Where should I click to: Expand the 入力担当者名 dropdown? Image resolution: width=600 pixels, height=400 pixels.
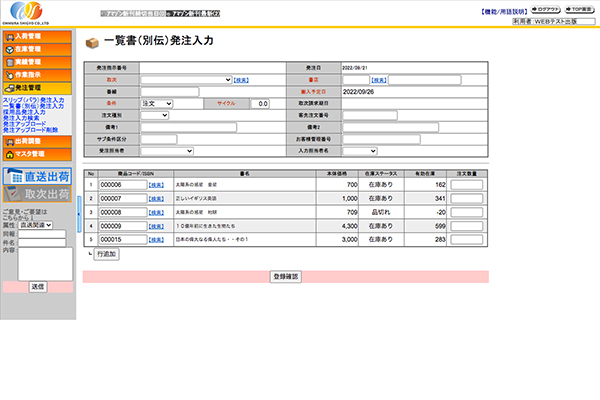[360, 151]
